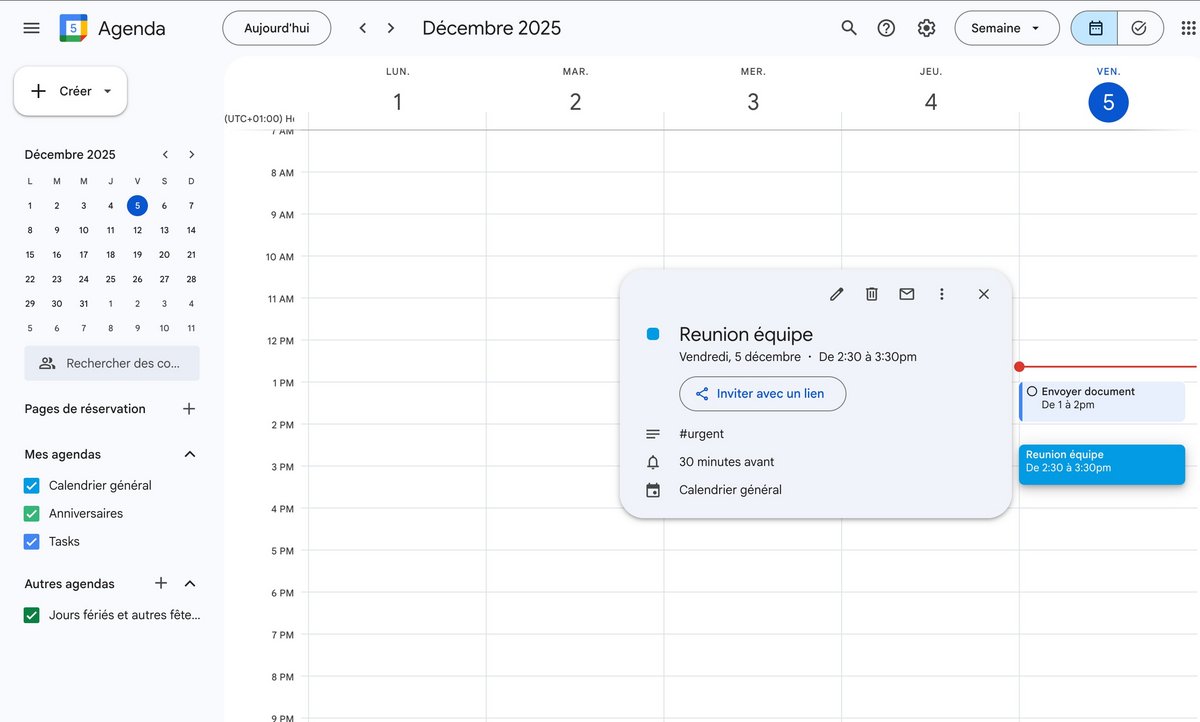Open the Google apps grid
This screenshot has height=722, width=1200.
point(1188,28)
